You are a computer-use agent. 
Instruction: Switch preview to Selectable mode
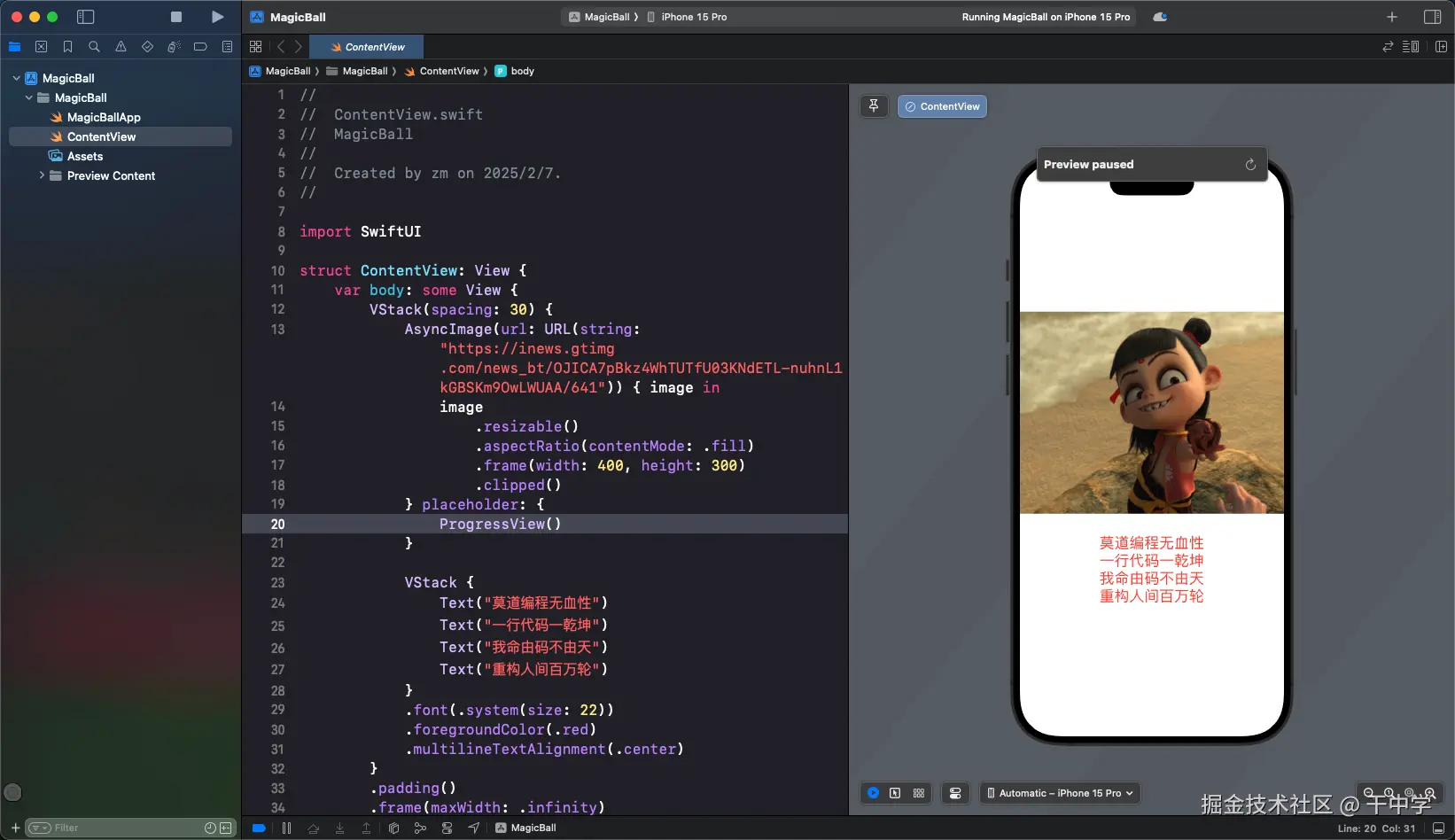(895, 793)
